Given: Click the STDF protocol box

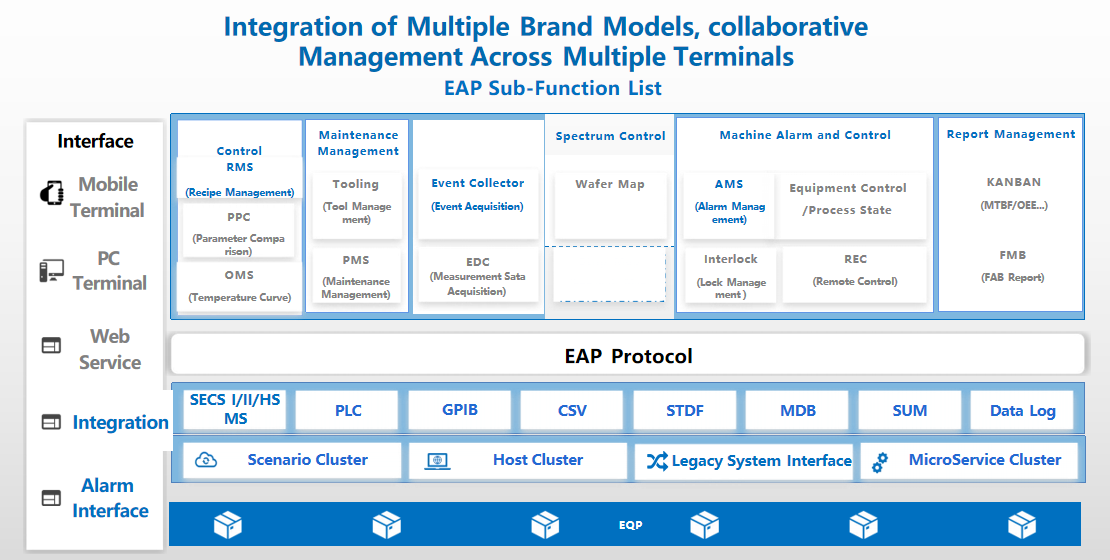Looking at the screenshot, I should 685,410.
